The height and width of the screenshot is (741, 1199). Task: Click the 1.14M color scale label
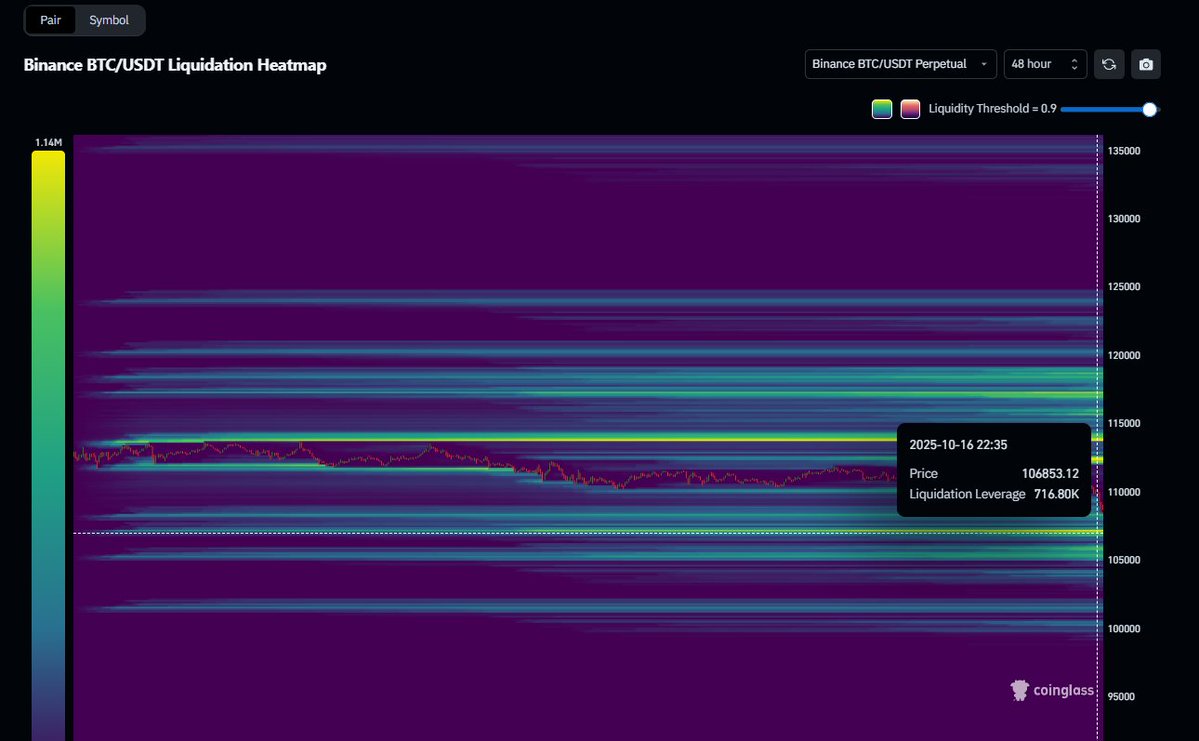[48, 142]
